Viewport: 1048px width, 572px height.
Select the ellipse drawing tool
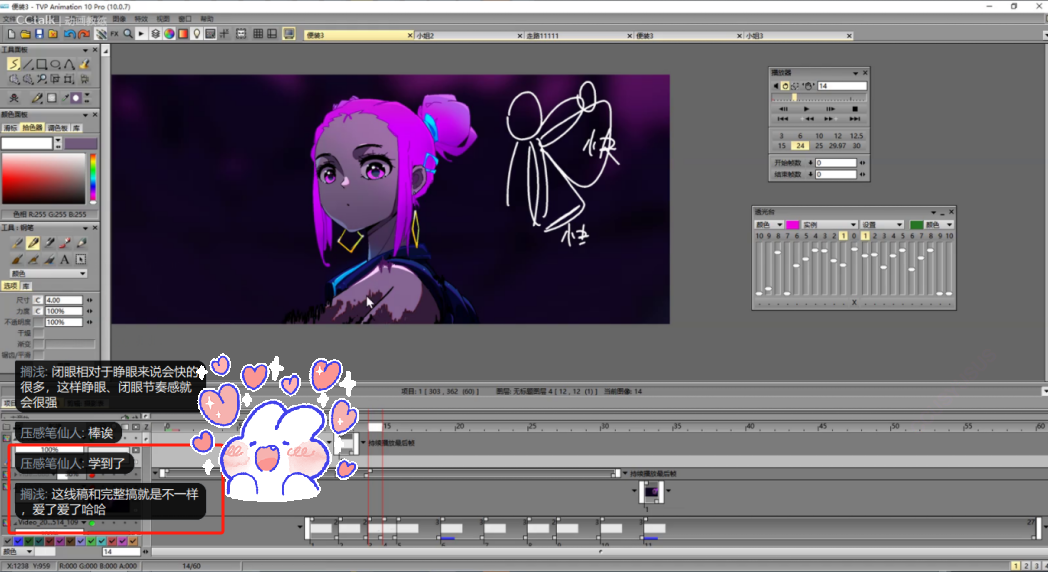pos(55,64)
